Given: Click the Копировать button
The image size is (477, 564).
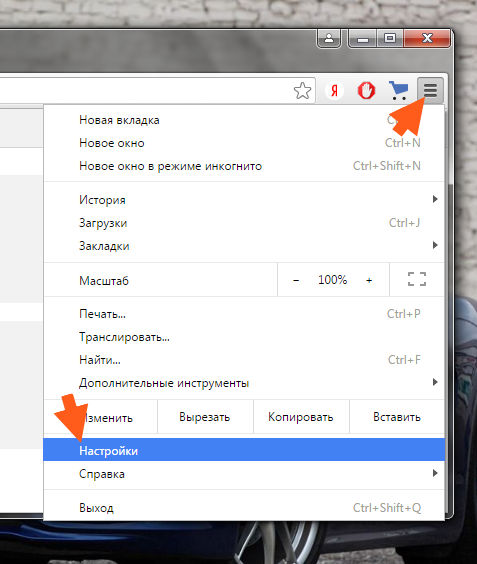Looking at the screenshot, I should (301, 417).
